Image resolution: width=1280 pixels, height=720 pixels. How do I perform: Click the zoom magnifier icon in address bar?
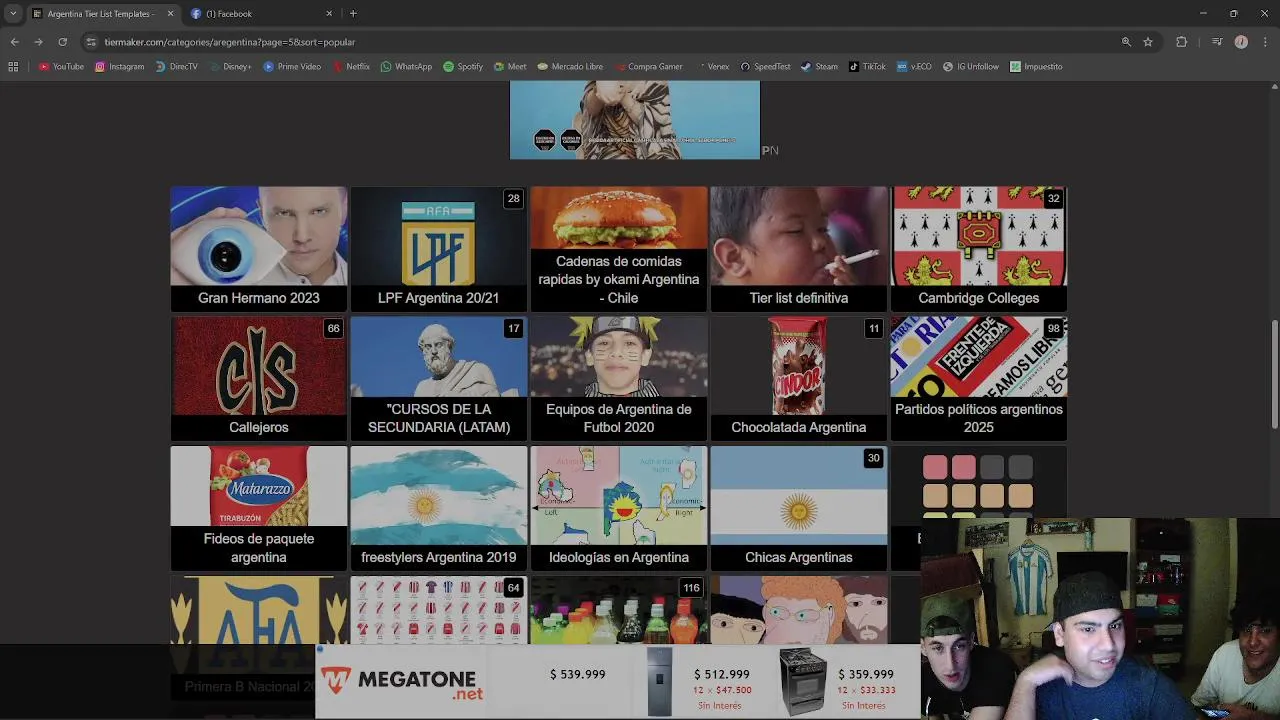coord(1126,42)
